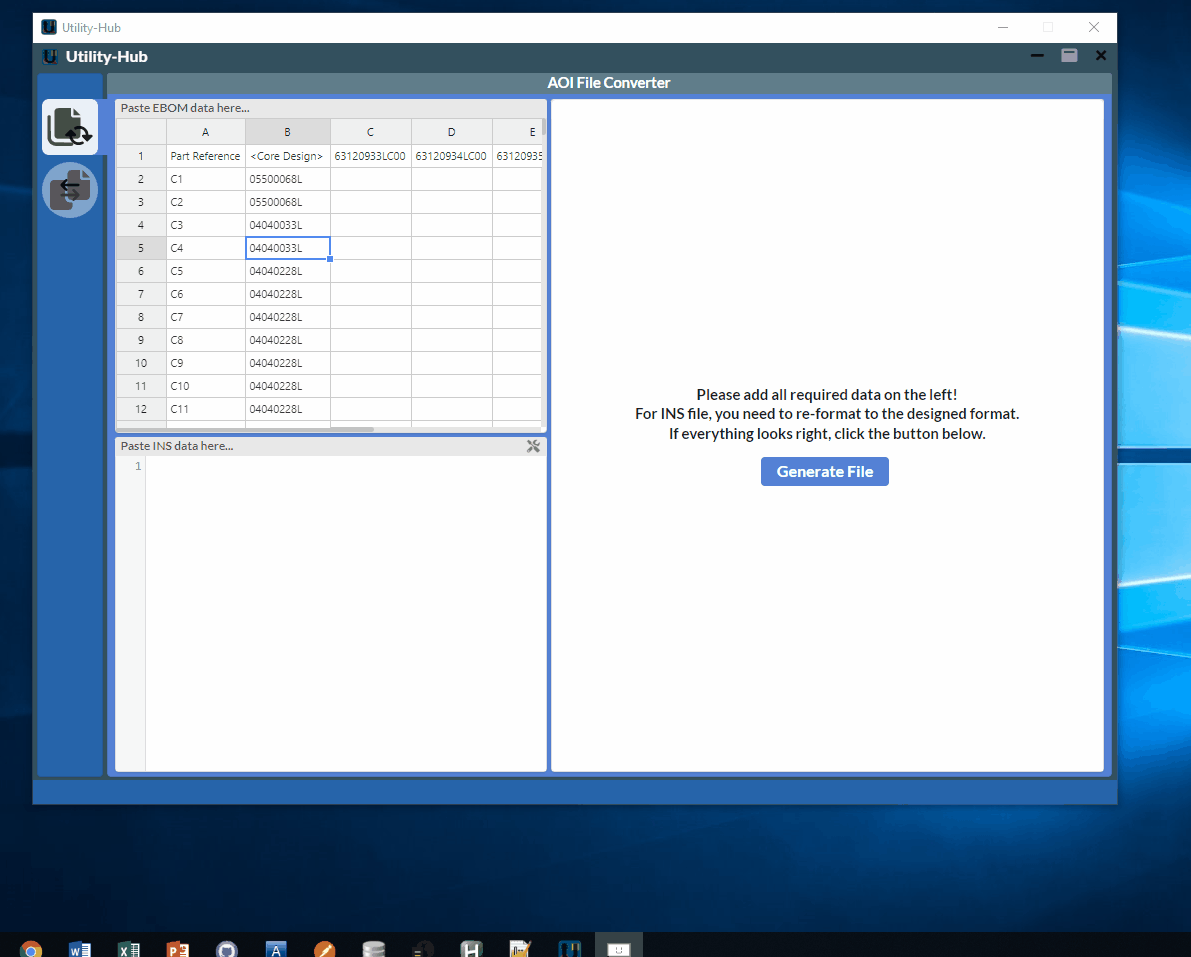Select row 12 header in EBOM grid
Image resolution: width=1191 pixels, height=957 pixels.
coord(141,409)
